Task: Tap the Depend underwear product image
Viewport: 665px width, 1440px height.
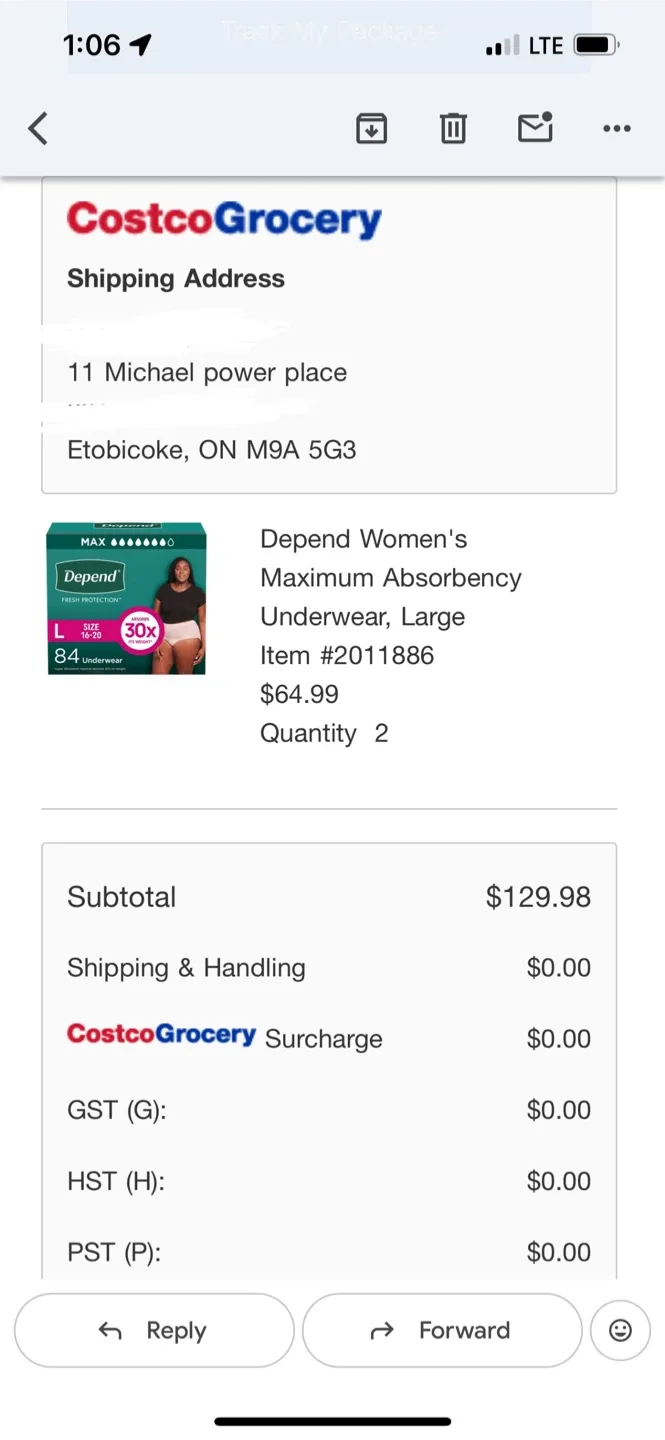Action: coord(127,598)
